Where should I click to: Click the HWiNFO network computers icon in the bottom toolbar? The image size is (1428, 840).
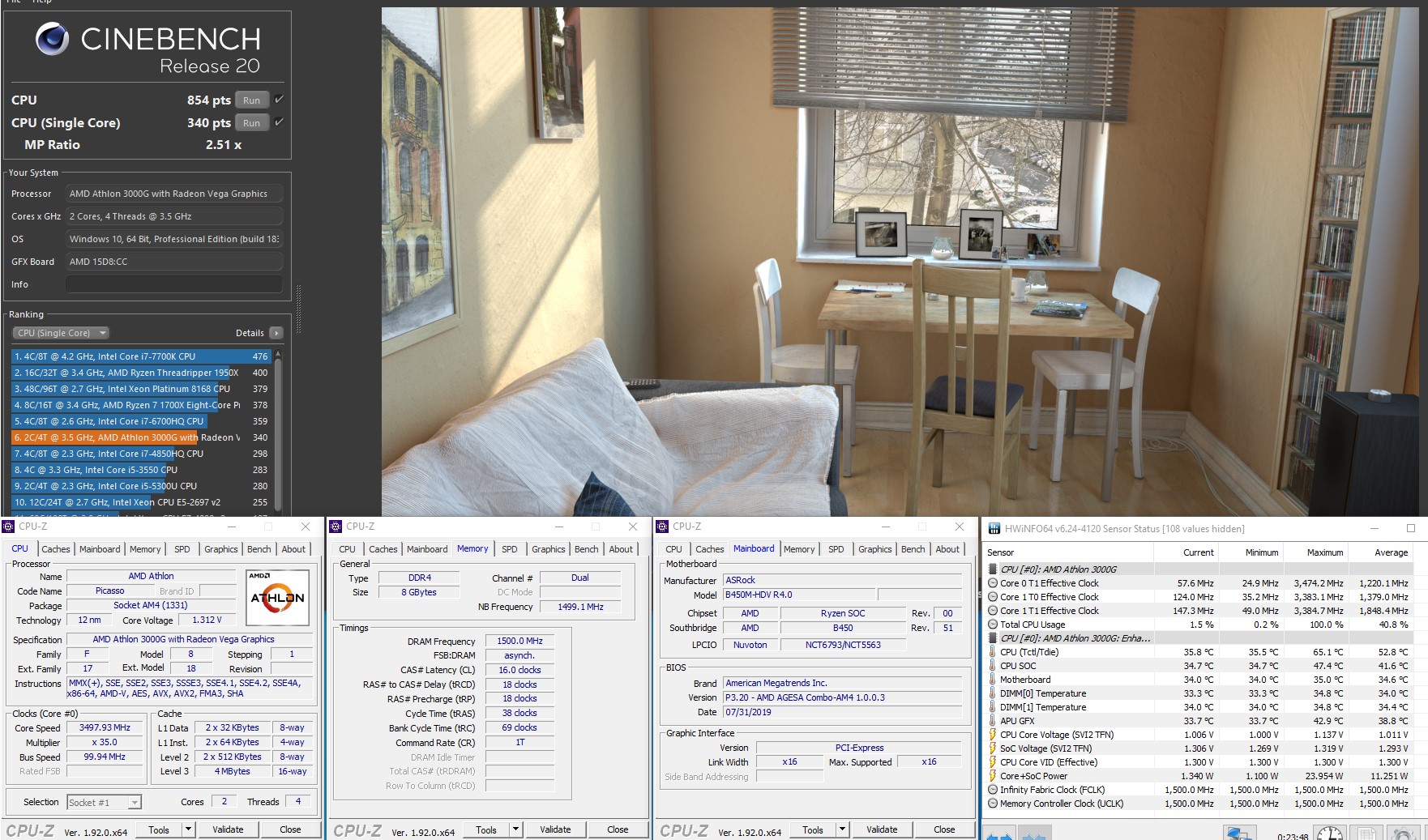(1239, 834)
